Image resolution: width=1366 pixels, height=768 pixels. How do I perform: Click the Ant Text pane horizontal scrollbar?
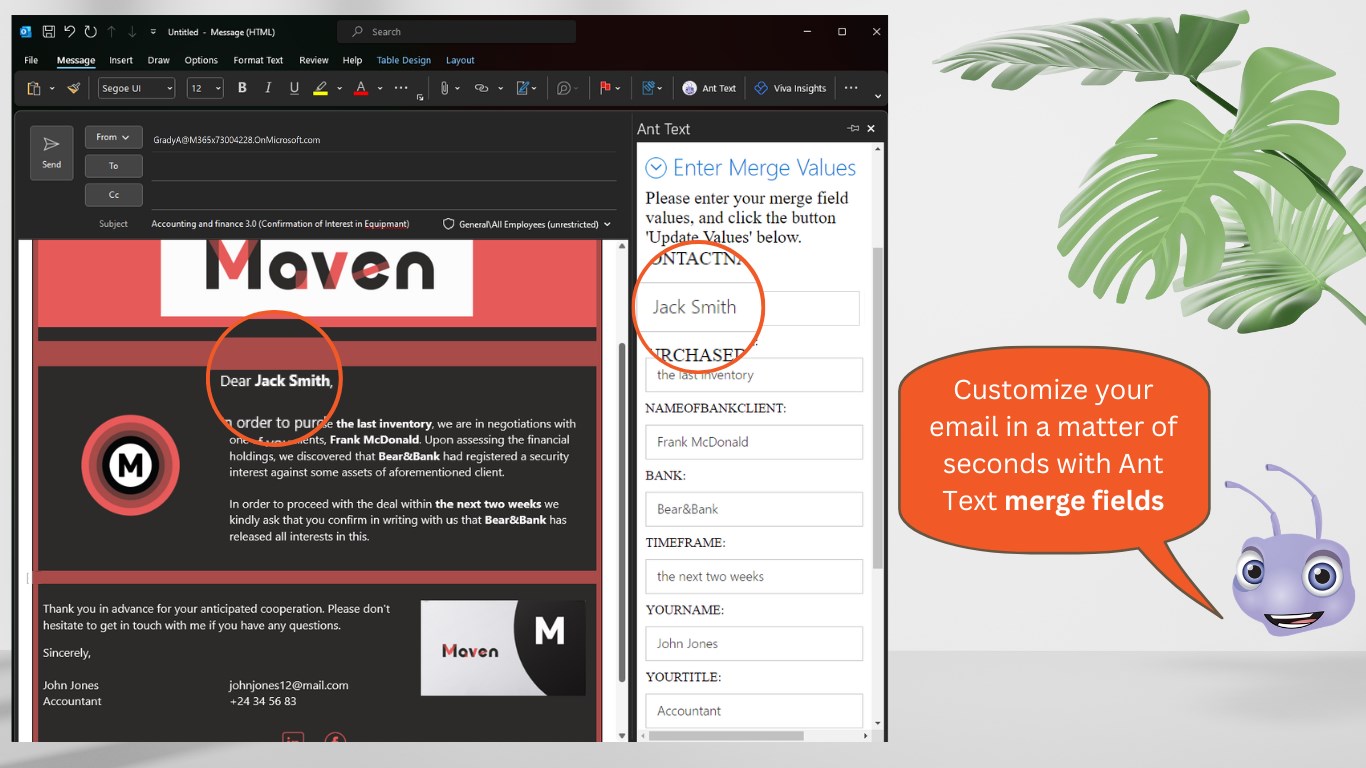click(x=726, y=736)
